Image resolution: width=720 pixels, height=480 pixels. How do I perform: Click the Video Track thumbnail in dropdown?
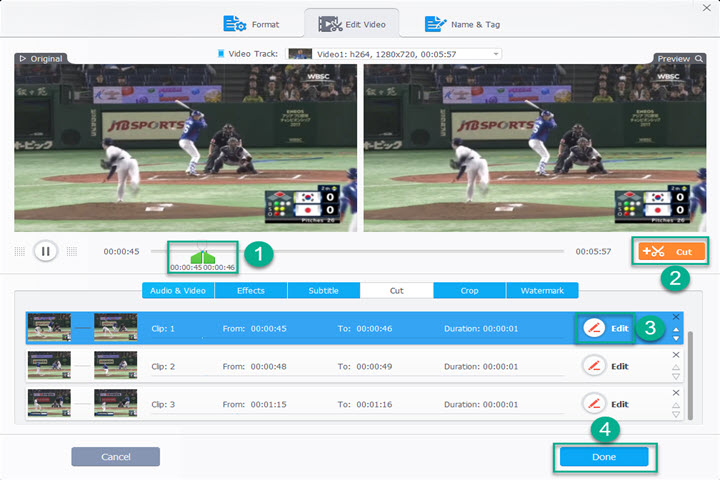click(300, 54)
